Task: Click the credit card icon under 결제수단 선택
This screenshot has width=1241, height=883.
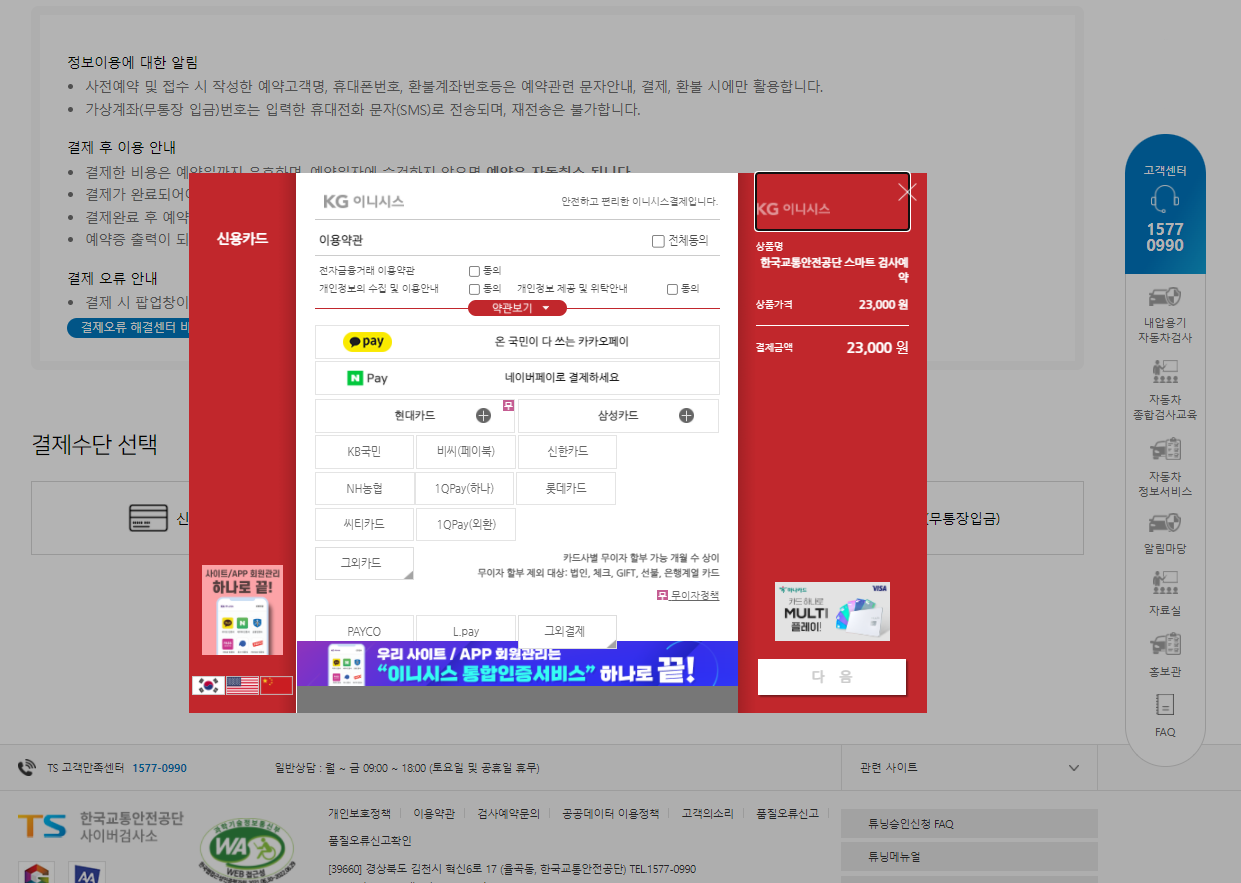Action: pyautogui.click(x=148, y=518)
